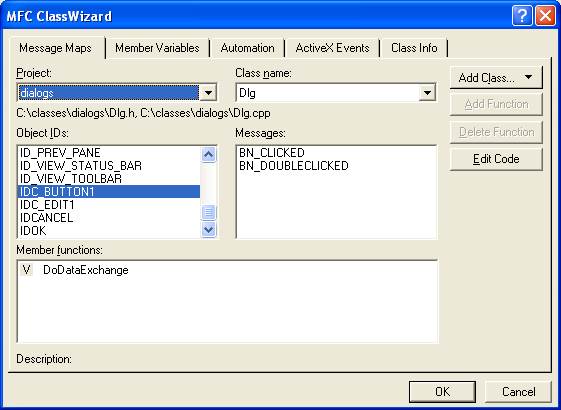The width and height of the screenshot is (561, 410).
Task: Close the MFC ClassWizard window
Action: pyautogui.click(x=545, y=16)
